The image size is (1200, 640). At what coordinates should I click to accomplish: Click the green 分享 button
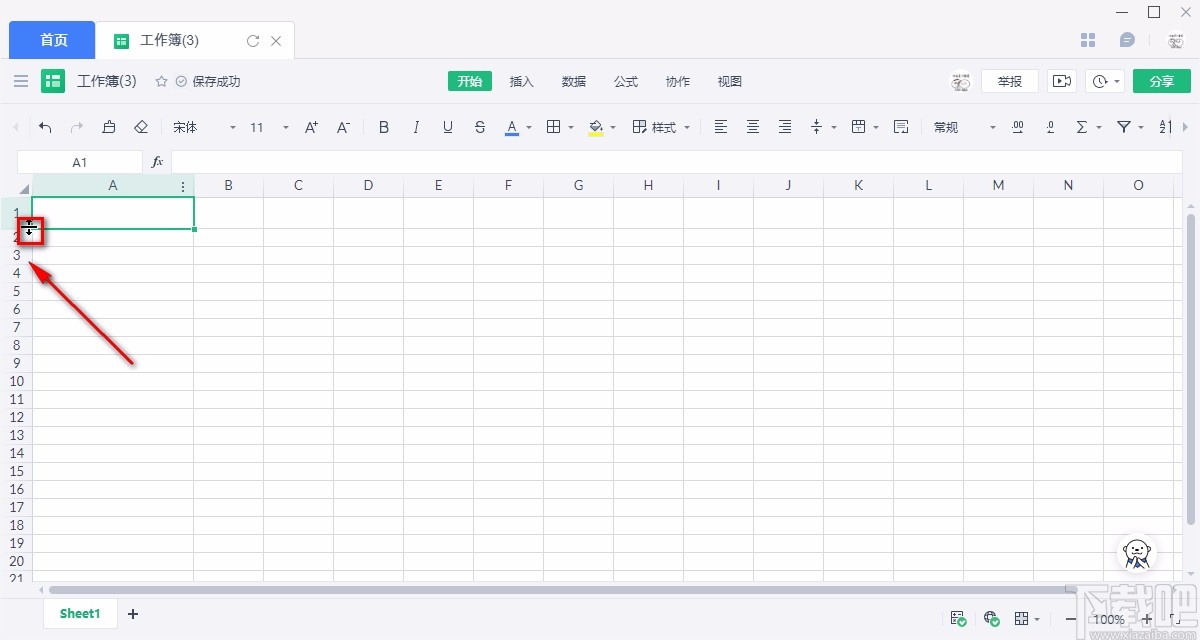click(x=1161, y=81)
